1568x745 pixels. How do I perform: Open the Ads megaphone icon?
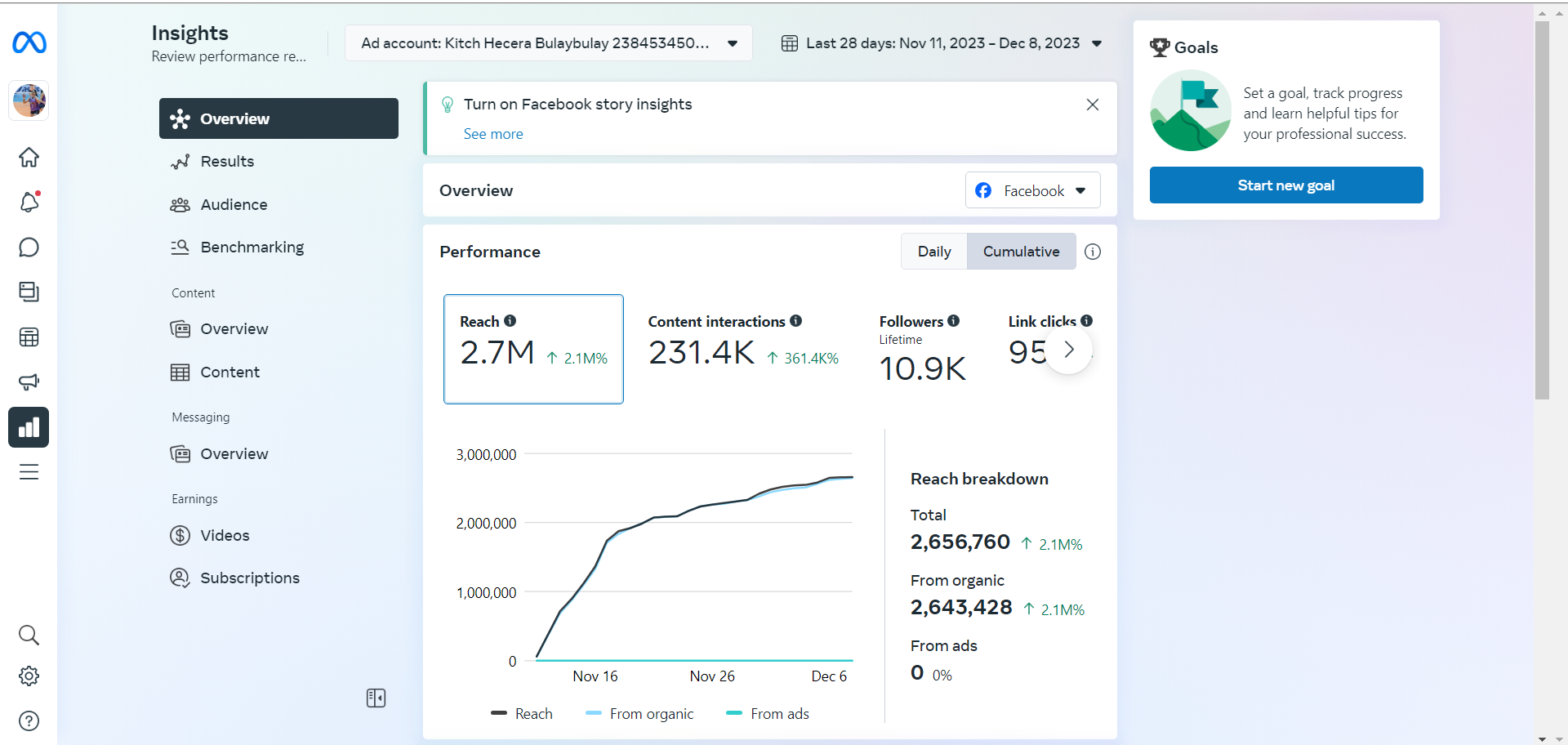point(29,381)
